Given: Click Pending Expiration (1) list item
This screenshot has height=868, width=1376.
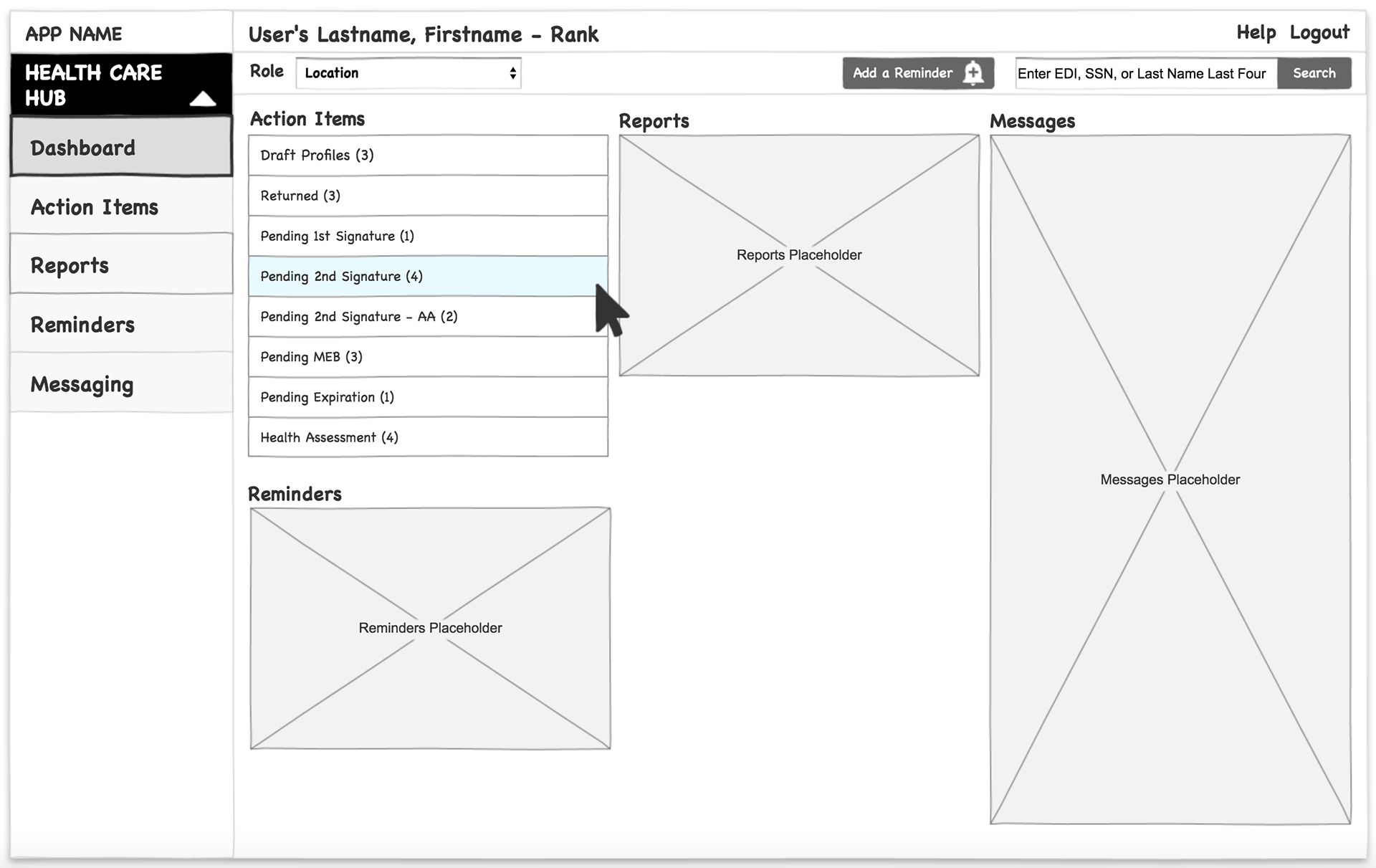Looking at the screenshot, I should coord(427,397).
